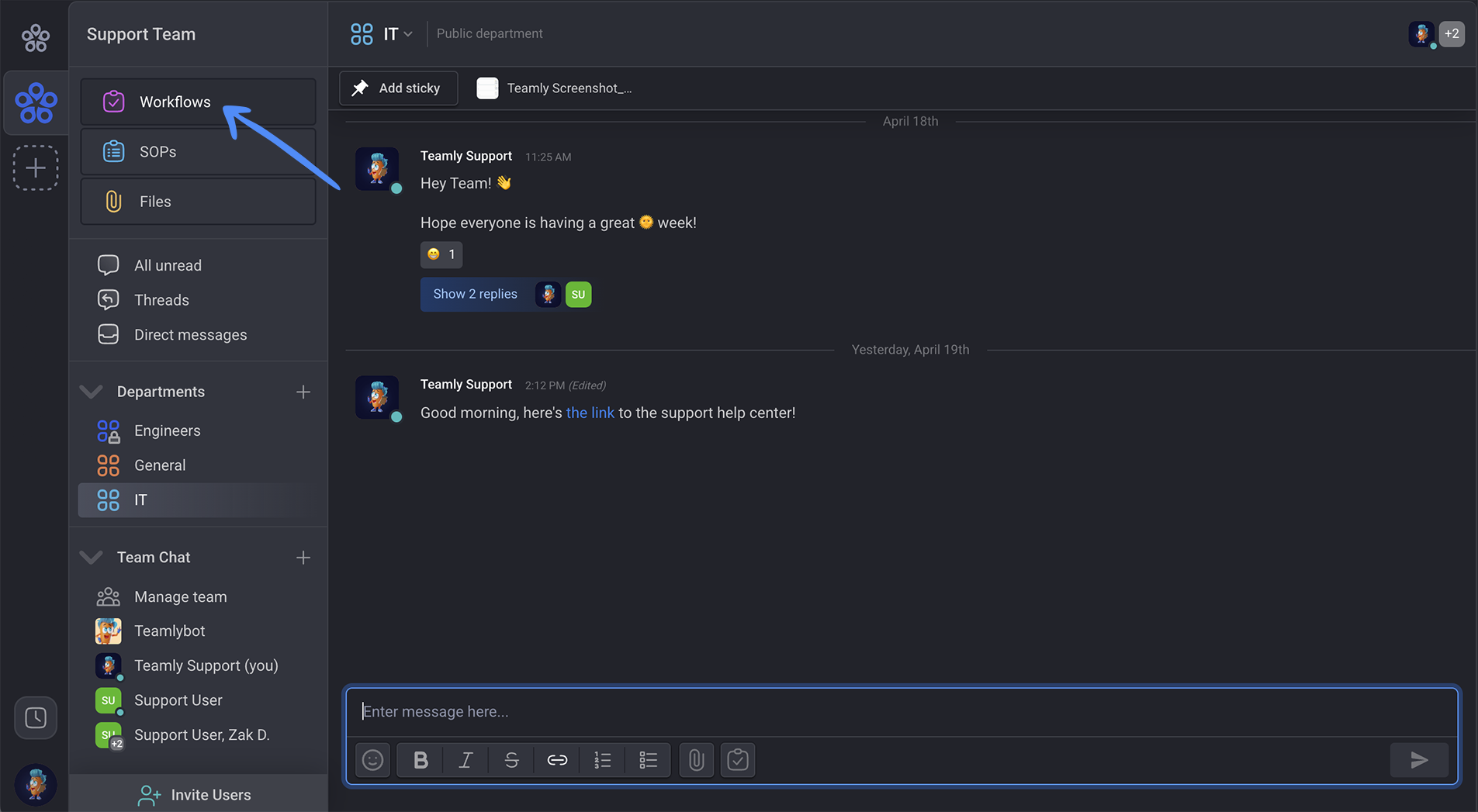Open the Files section
The height and width of the screenshot is (812, 1478).
pos(198,201)
